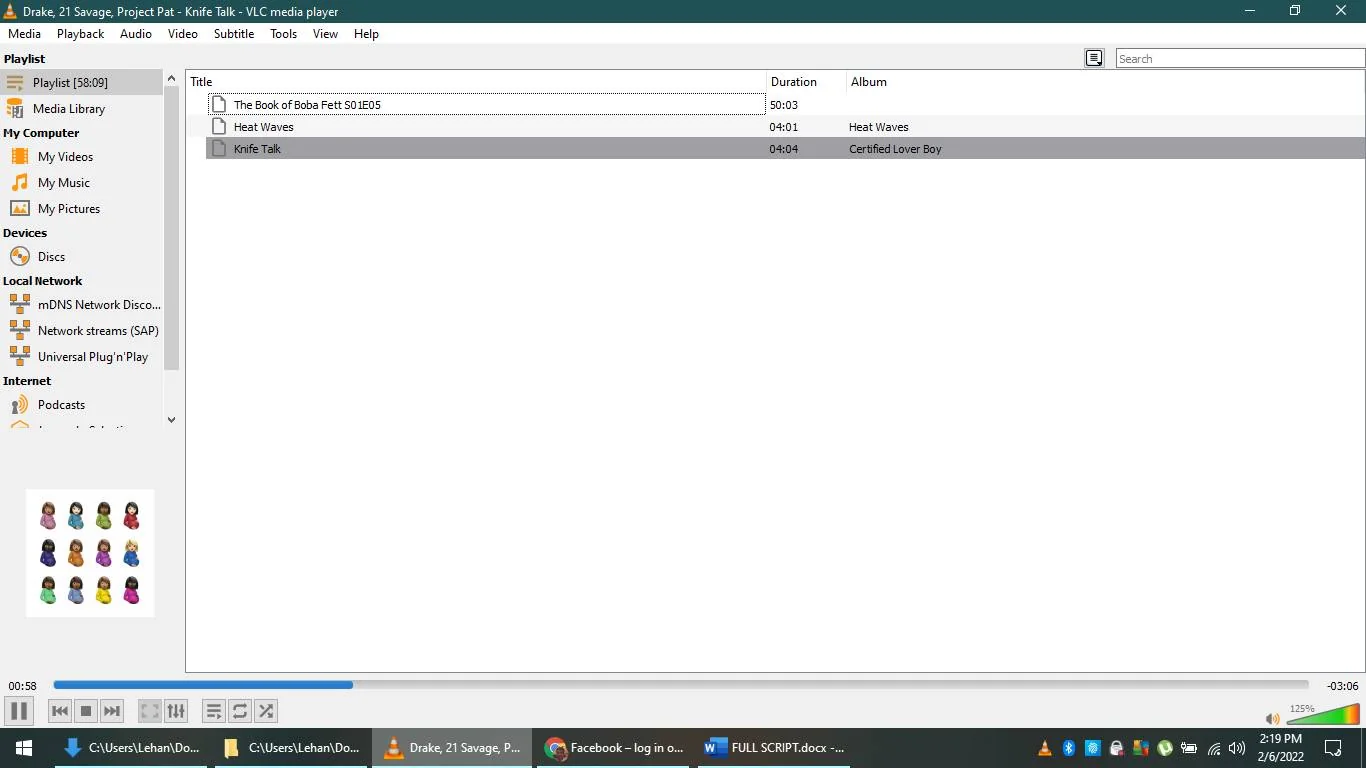Browse My Pictures in the sidebar

coord(82,208)
